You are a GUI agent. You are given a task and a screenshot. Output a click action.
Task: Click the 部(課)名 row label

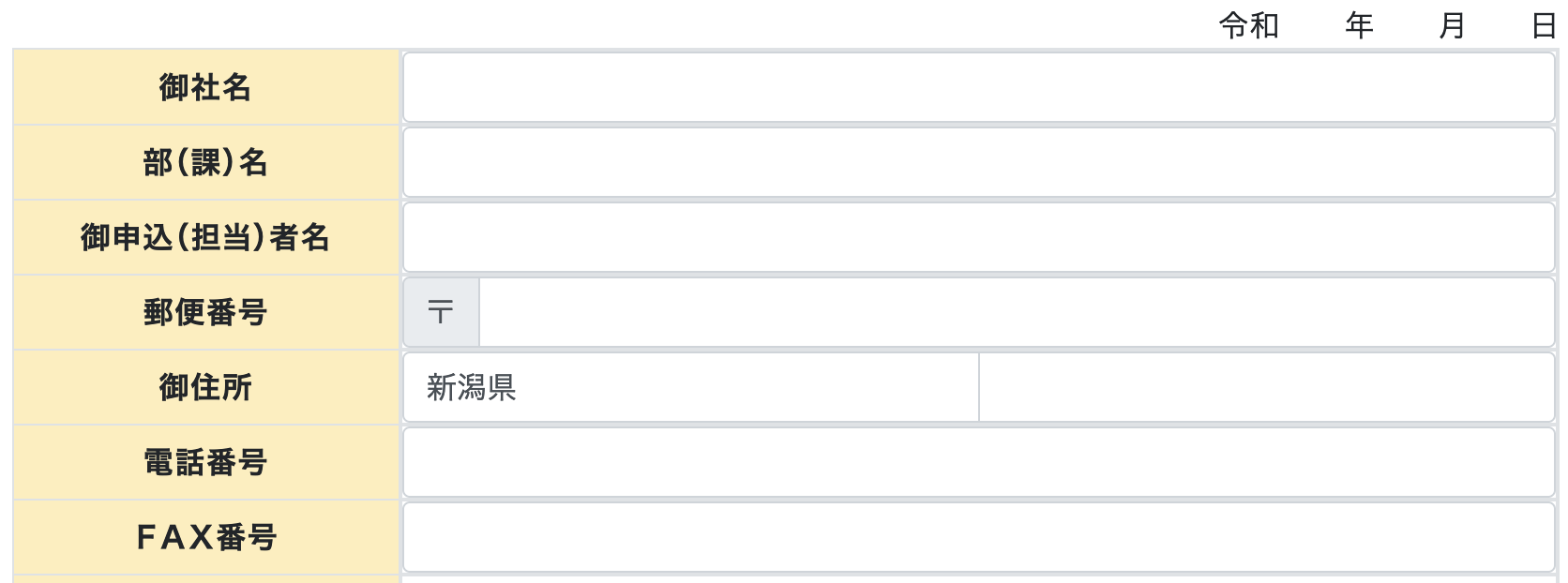205,162
